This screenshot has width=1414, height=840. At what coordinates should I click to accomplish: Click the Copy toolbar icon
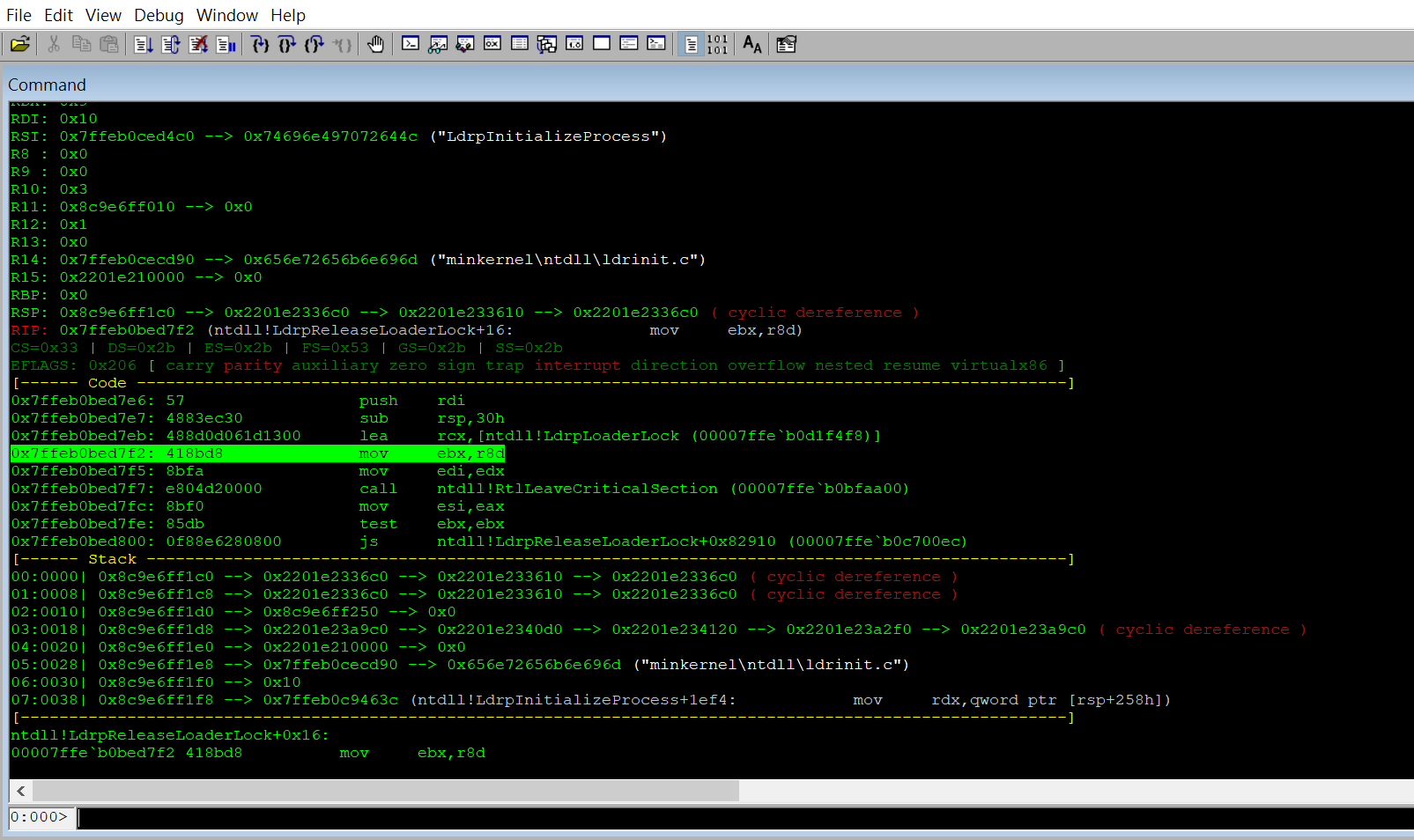81,44
